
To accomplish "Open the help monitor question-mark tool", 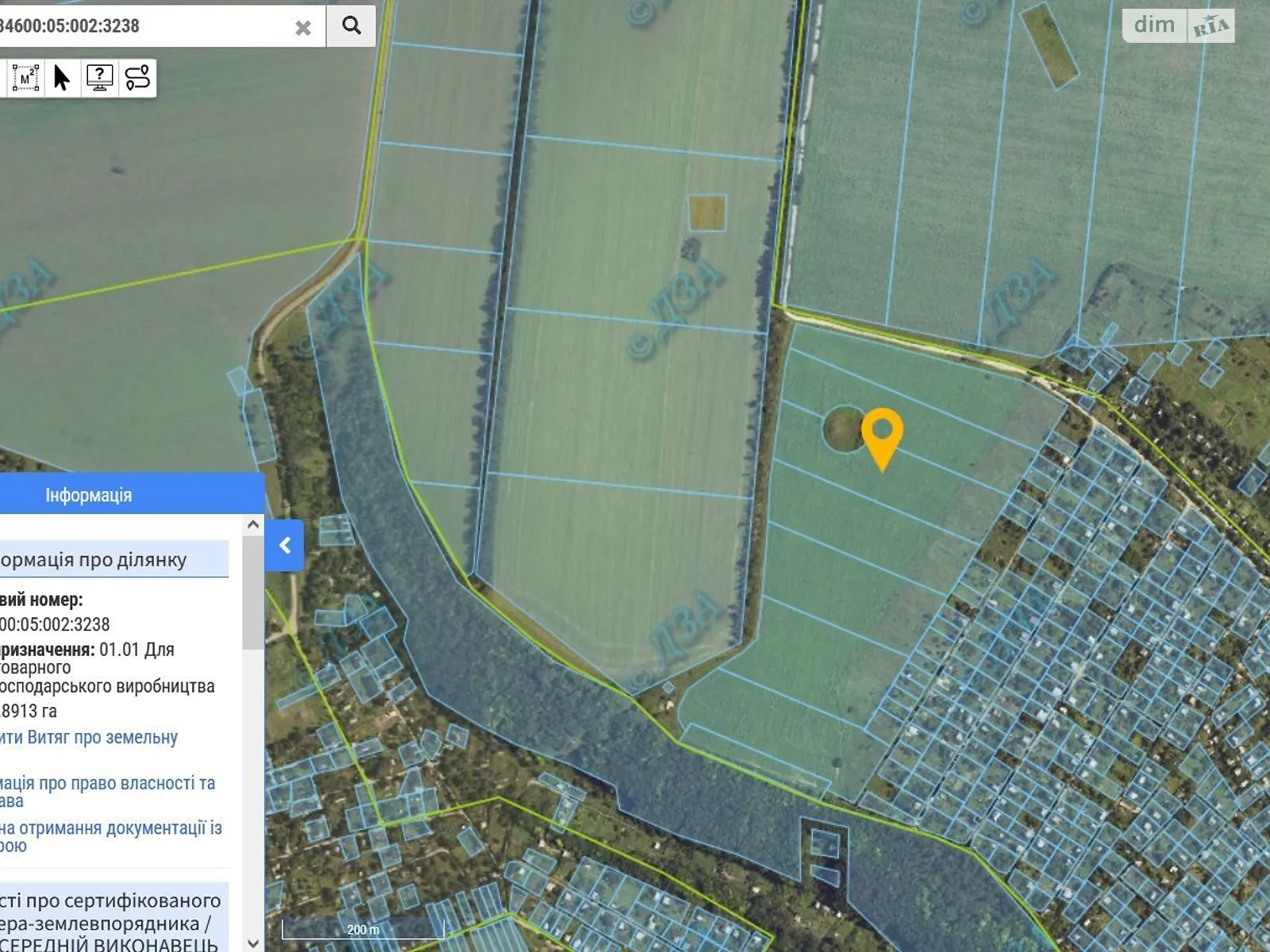I will [x=99, y=78].
